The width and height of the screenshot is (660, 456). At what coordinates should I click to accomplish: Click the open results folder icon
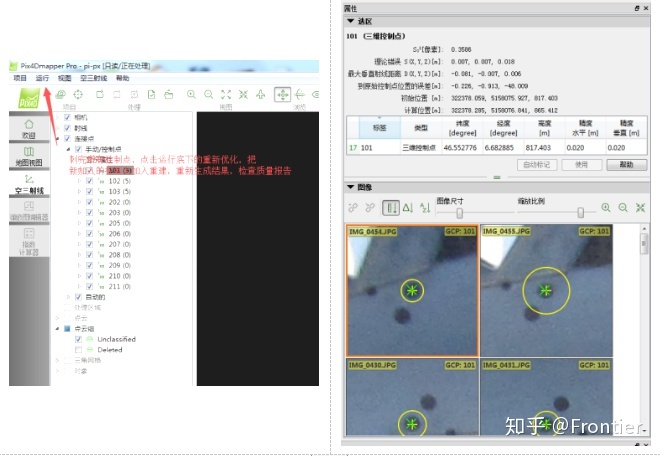(x=168, y=94)
